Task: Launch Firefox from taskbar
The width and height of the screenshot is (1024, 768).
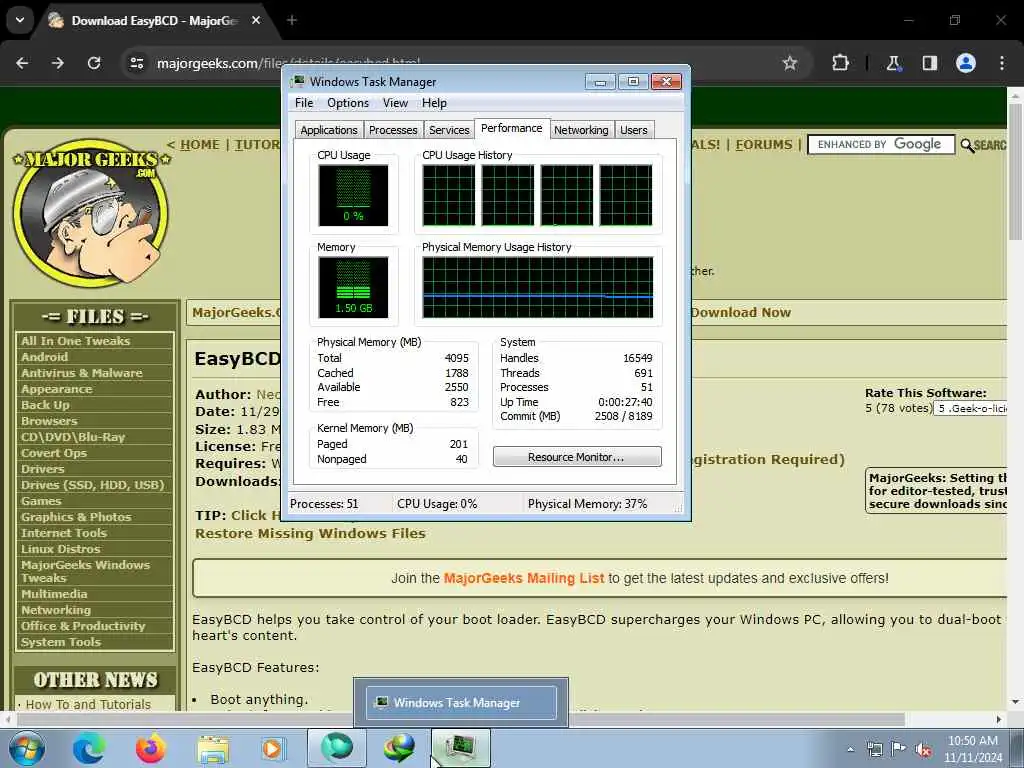Action: click(x=150, y=748)
